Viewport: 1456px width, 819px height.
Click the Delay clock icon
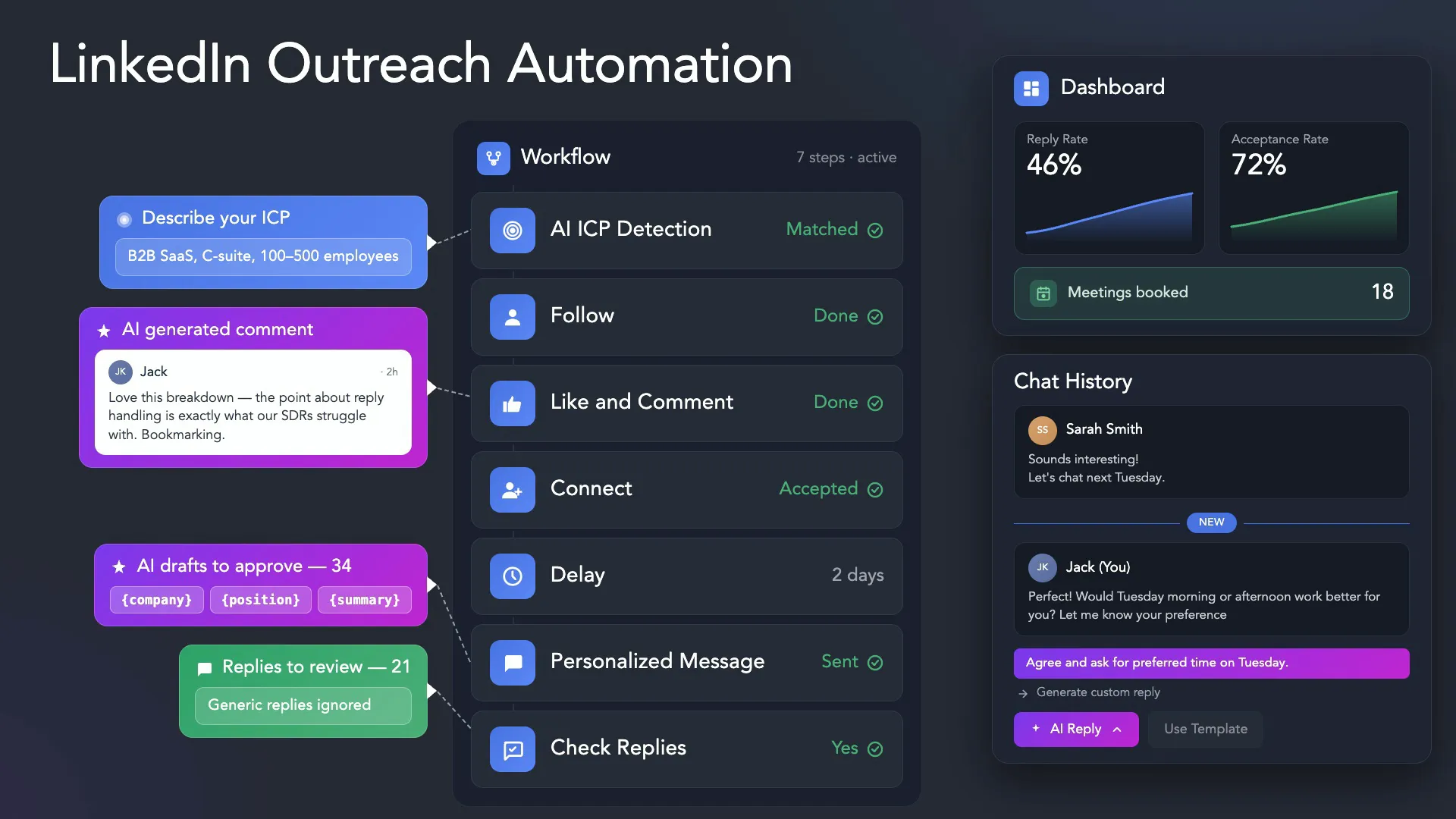click(x=513, y=576)
